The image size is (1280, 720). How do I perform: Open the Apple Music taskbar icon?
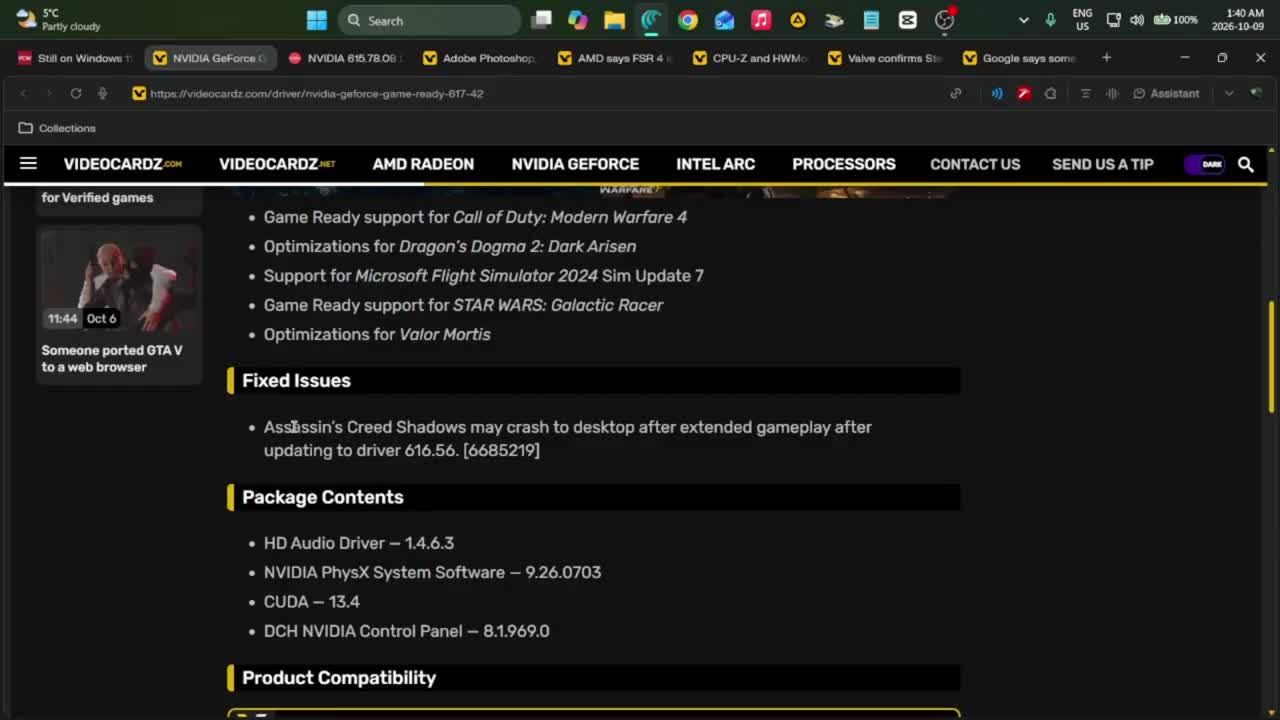click(761, 20)
